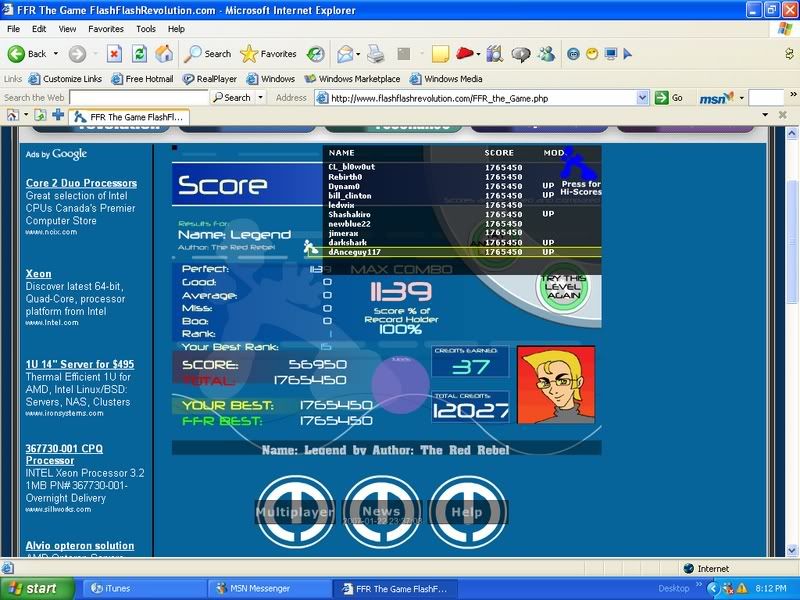This screenshot has width=800, height=600.
Task: Open the Favorites star button
Action: click(268, 54)
